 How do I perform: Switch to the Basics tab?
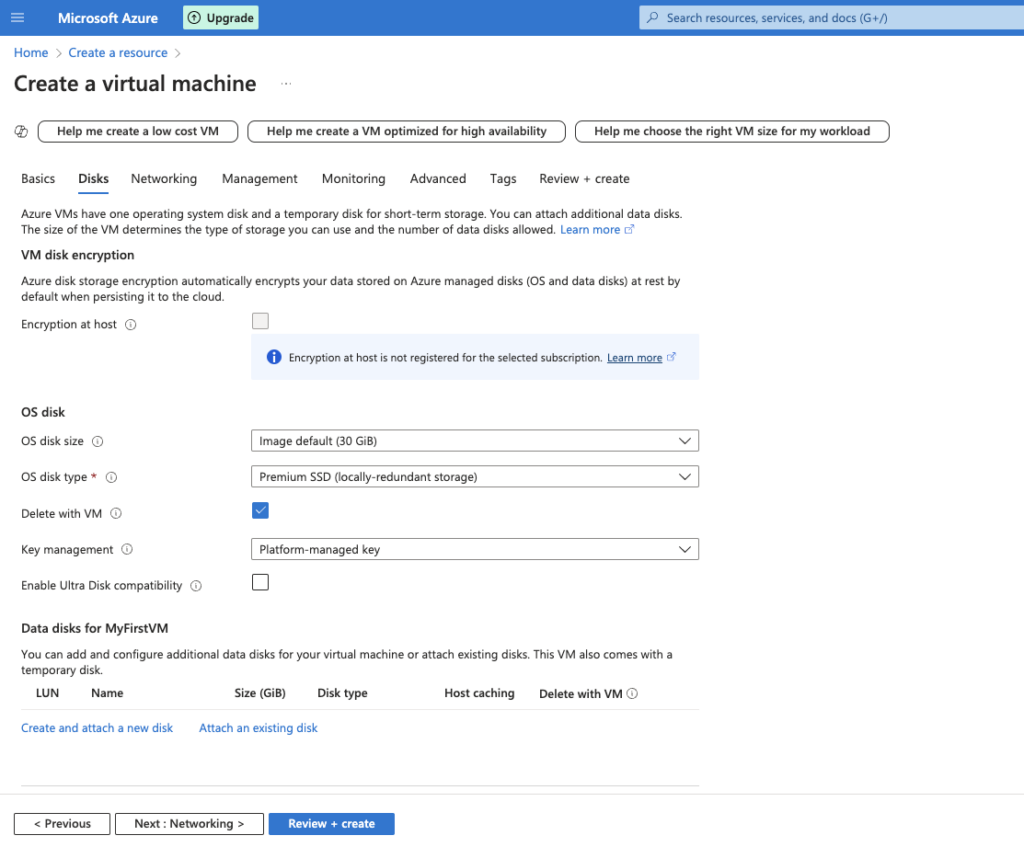coord(38,179)
